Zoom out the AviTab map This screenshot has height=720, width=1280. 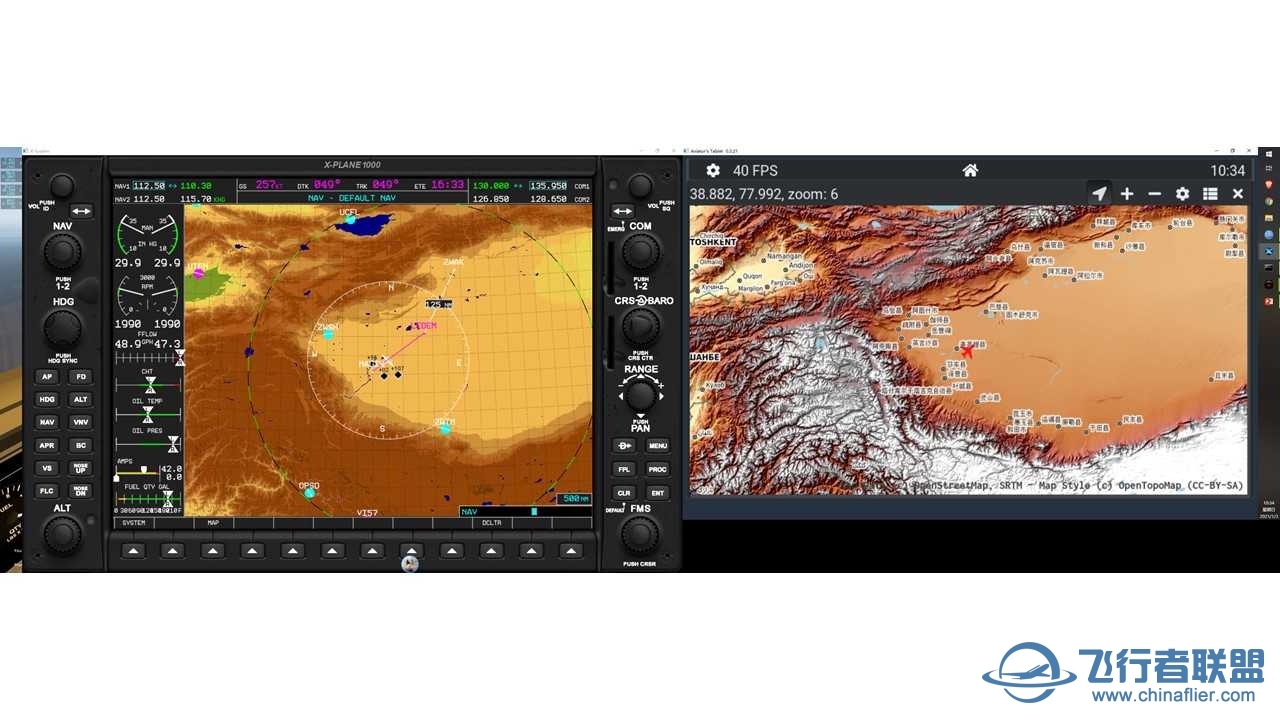click(1155, 194)
